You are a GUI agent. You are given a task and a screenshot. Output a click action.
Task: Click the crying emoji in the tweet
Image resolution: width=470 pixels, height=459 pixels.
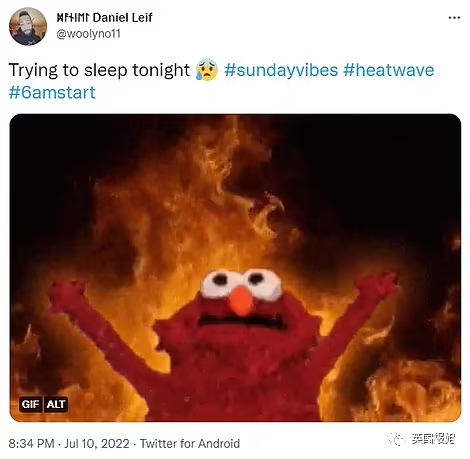207,70
